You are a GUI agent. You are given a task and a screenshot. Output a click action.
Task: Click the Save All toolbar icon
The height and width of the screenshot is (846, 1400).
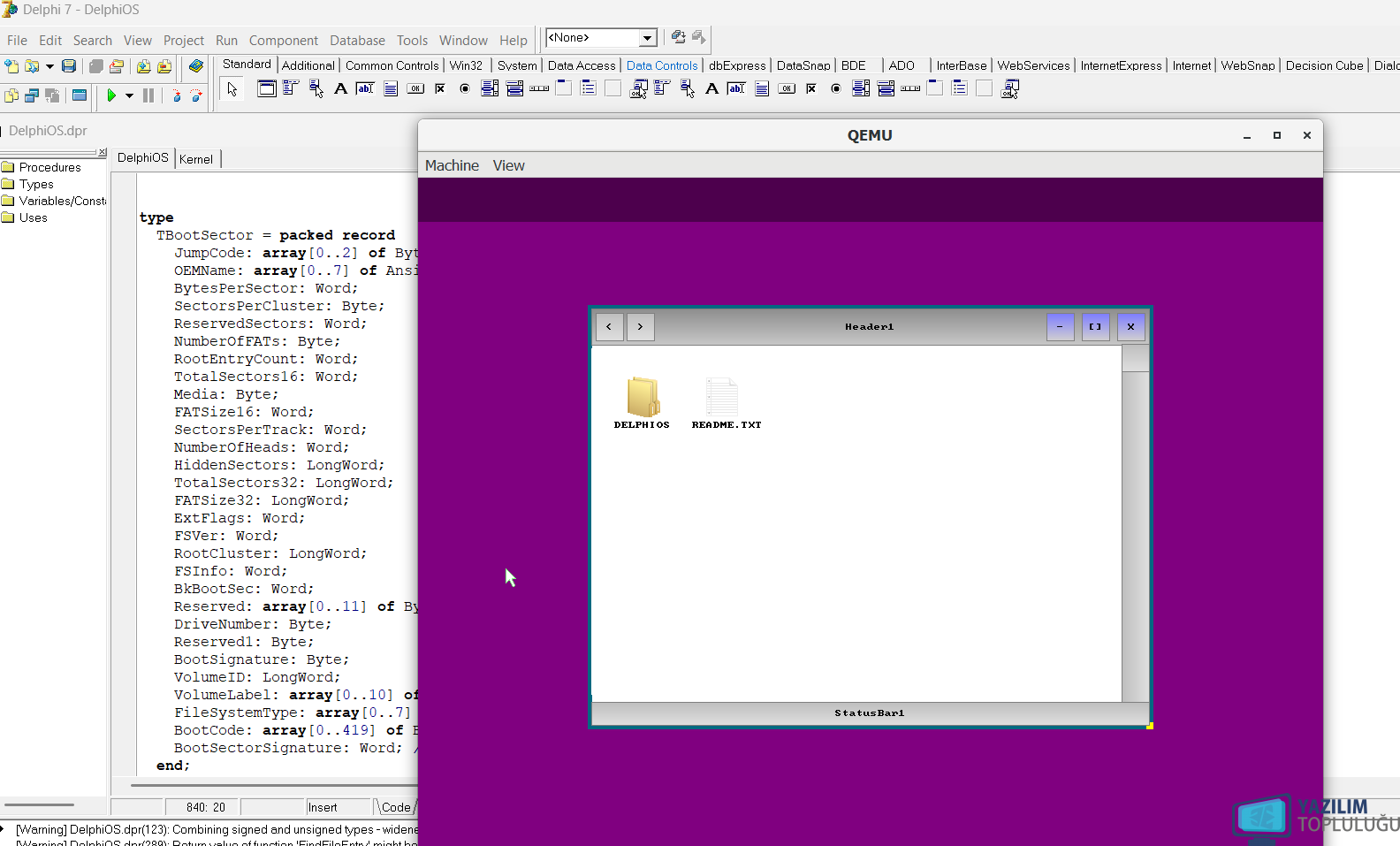[95, 66]
